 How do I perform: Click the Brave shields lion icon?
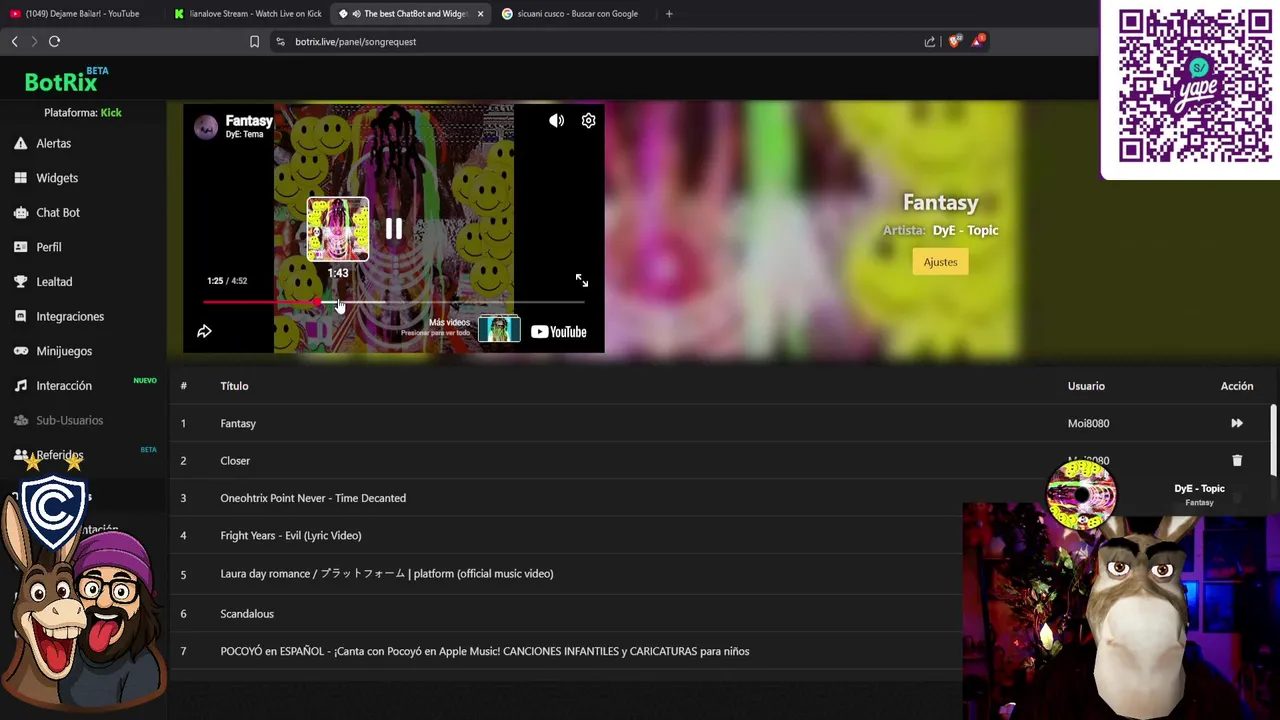tap(954, 41)
